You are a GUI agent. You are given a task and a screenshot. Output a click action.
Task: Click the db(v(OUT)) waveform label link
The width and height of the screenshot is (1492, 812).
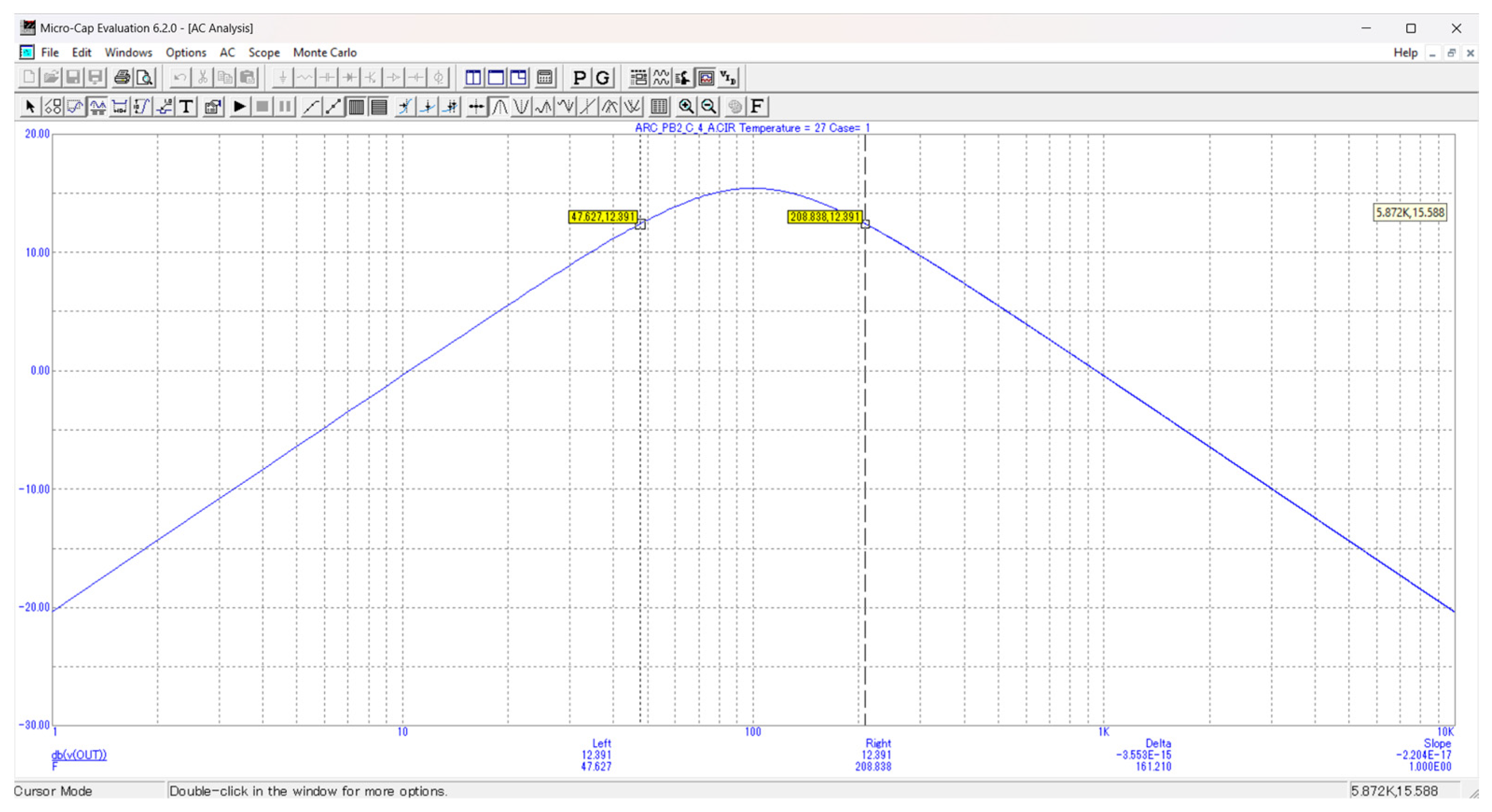point(79,755)
